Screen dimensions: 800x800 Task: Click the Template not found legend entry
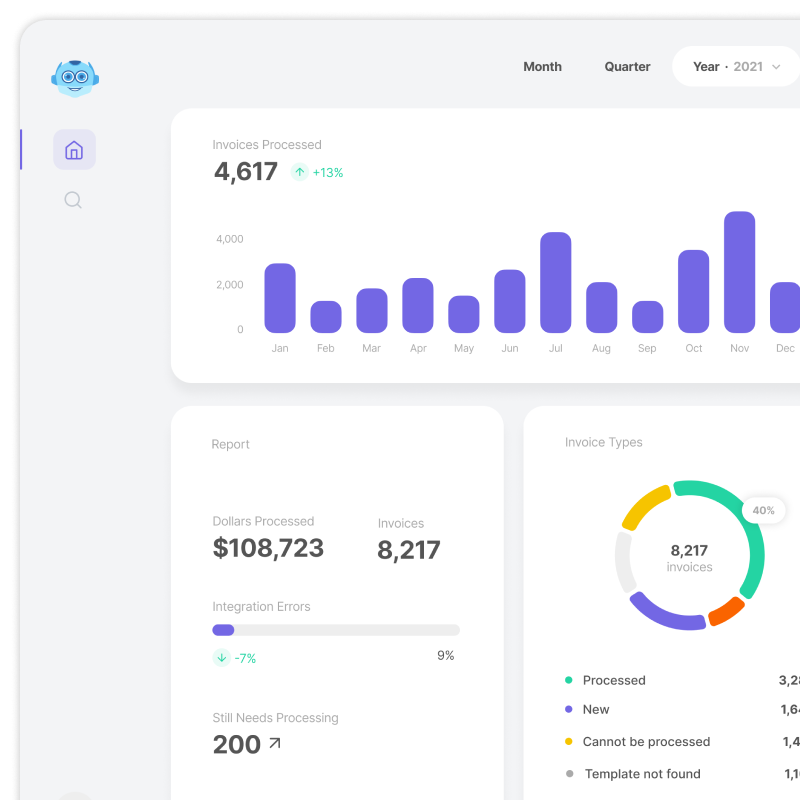pos(642,774)
